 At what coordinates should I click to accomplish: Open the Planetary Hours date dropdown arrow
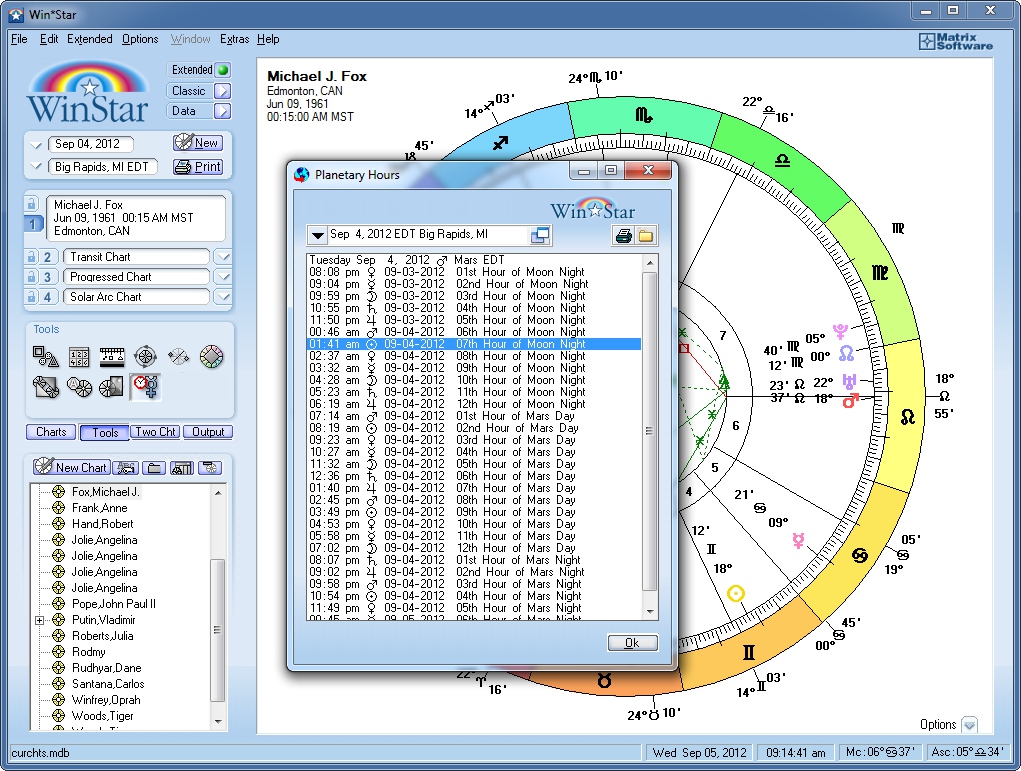(317, 235)
